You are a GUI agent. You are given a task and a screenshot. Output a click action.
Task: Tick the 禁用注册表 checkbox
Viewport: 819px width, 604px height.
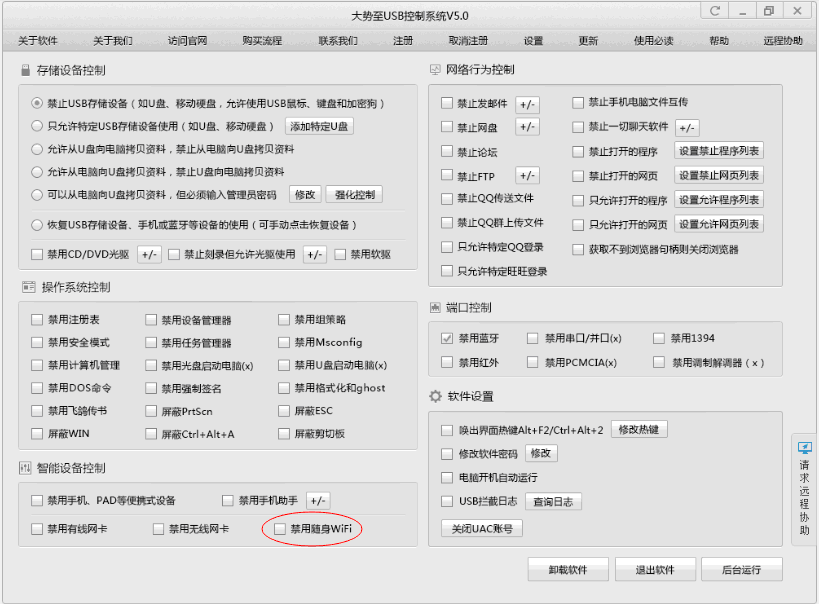click(x=37, y=320)
